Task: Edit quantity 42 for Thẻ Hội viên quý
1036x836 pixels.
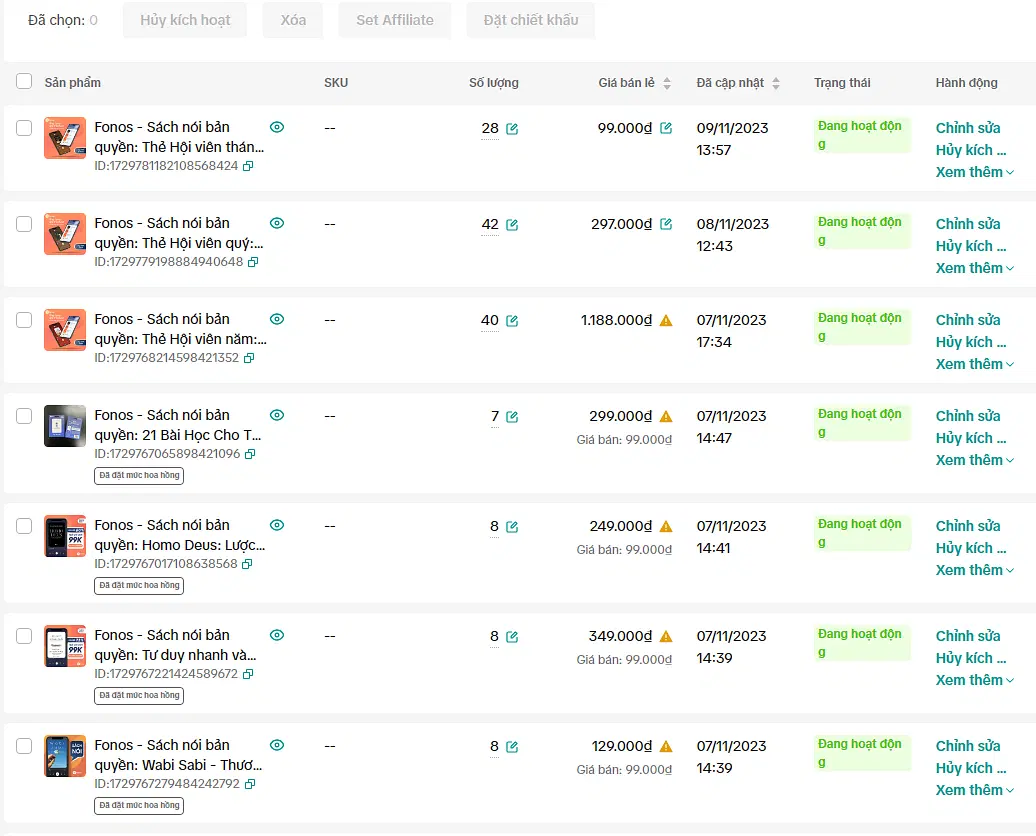Action: (x=512, y=225)
